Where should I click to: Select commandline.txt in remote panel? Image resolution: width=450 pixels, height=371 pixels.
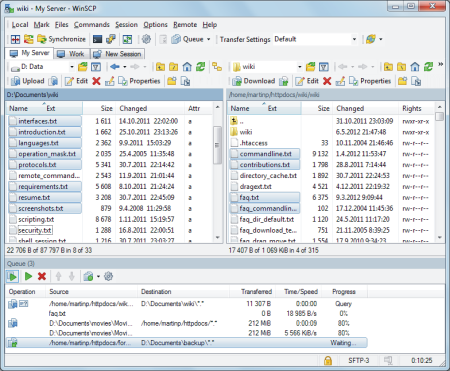(265, 154)
